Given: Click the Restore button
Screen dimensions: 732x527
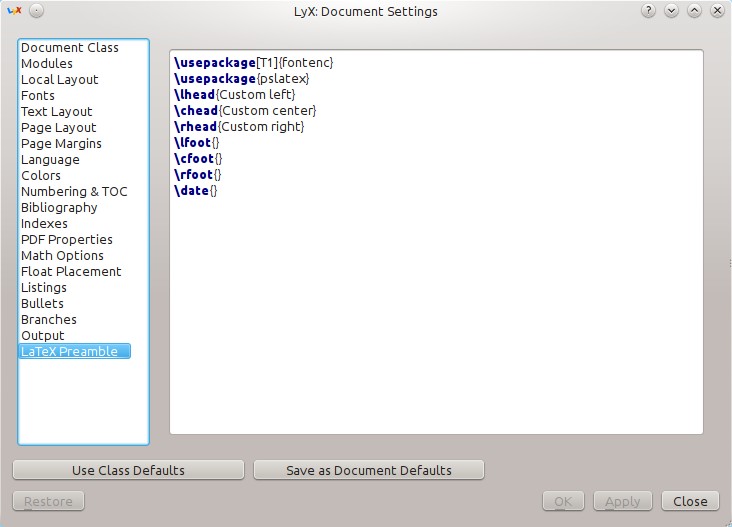Looking at the screenshot, I should click(x=49, y=501).
